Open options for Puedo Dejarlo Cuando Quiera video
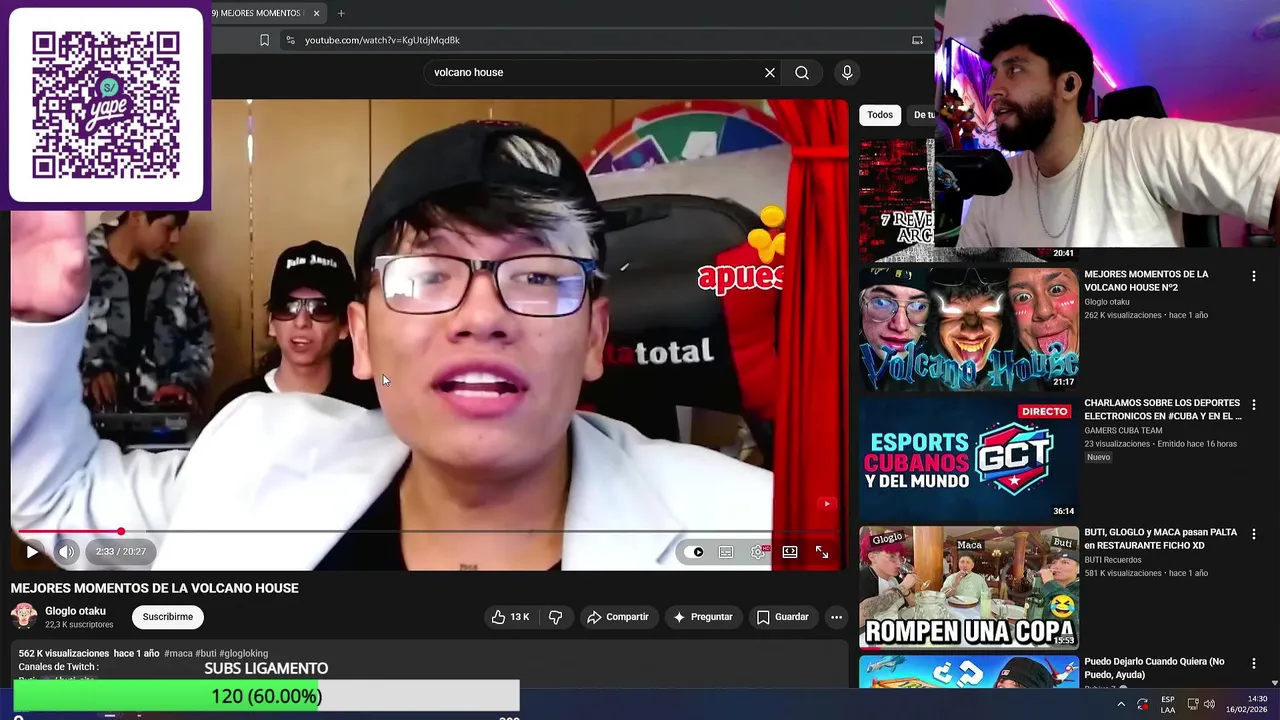 click(1254, 663)
